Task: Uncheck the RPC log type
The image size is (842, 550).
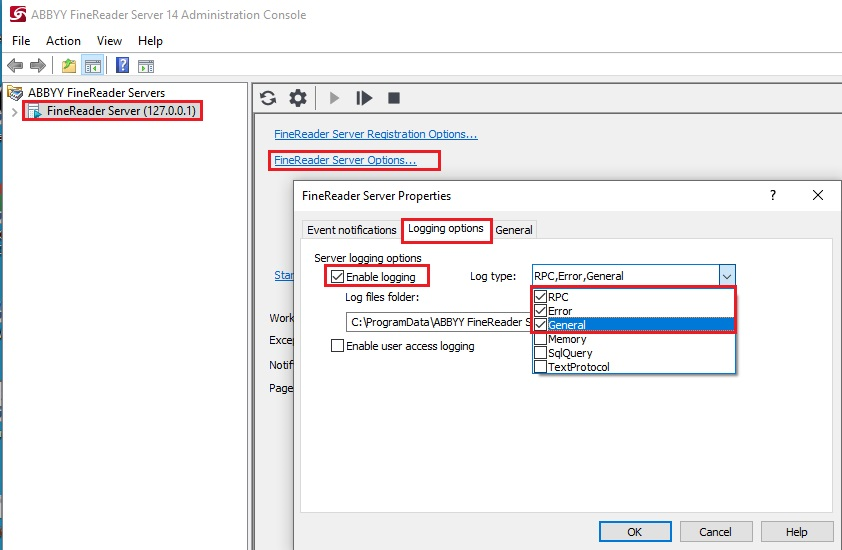Action: [x=540, y=296]
